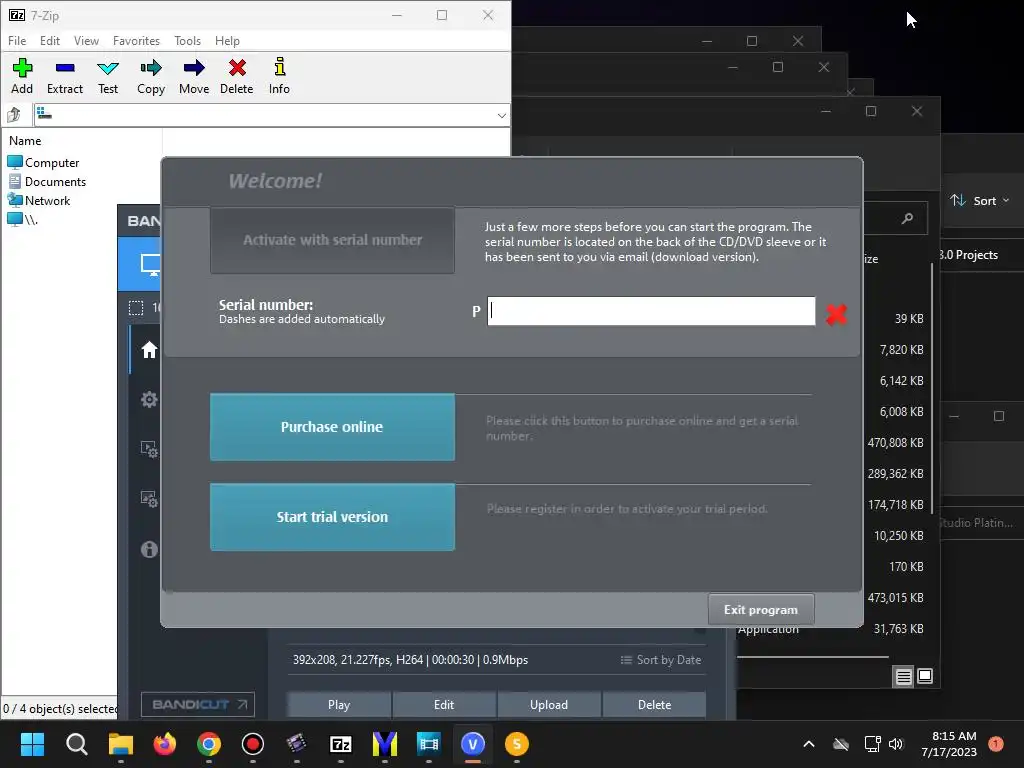Open the File menu in 7-Zip
Screen dimensions: 1024x768
(17, 40)
